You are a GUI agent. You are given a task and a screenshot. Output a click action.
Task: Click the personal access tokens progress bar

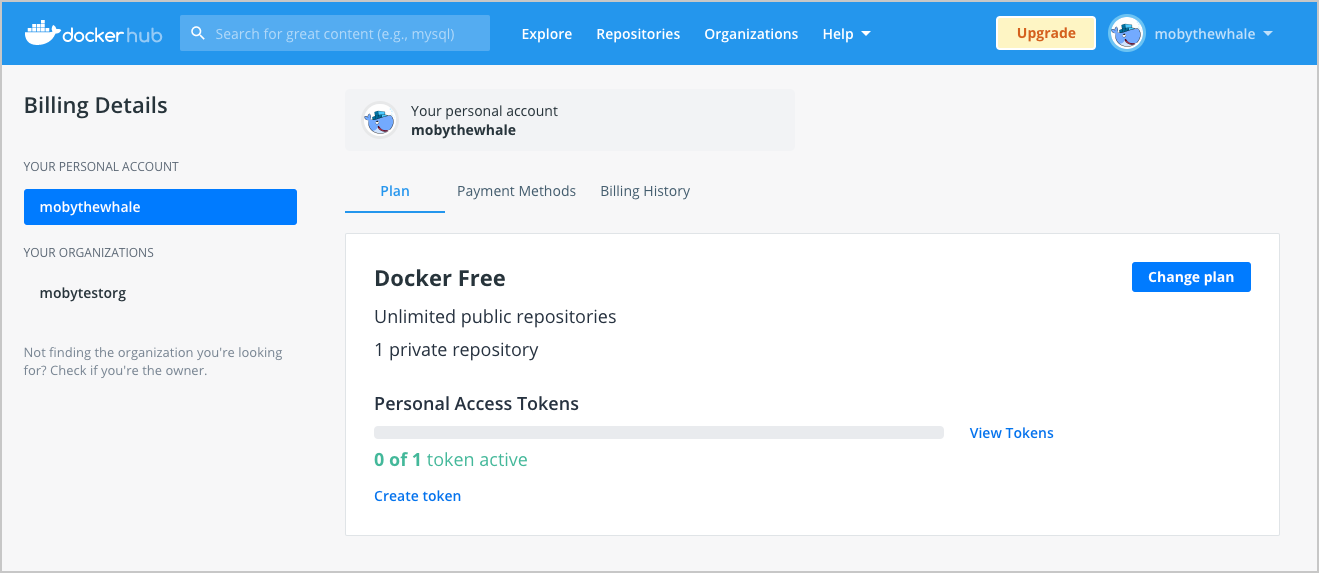(659, 432)
